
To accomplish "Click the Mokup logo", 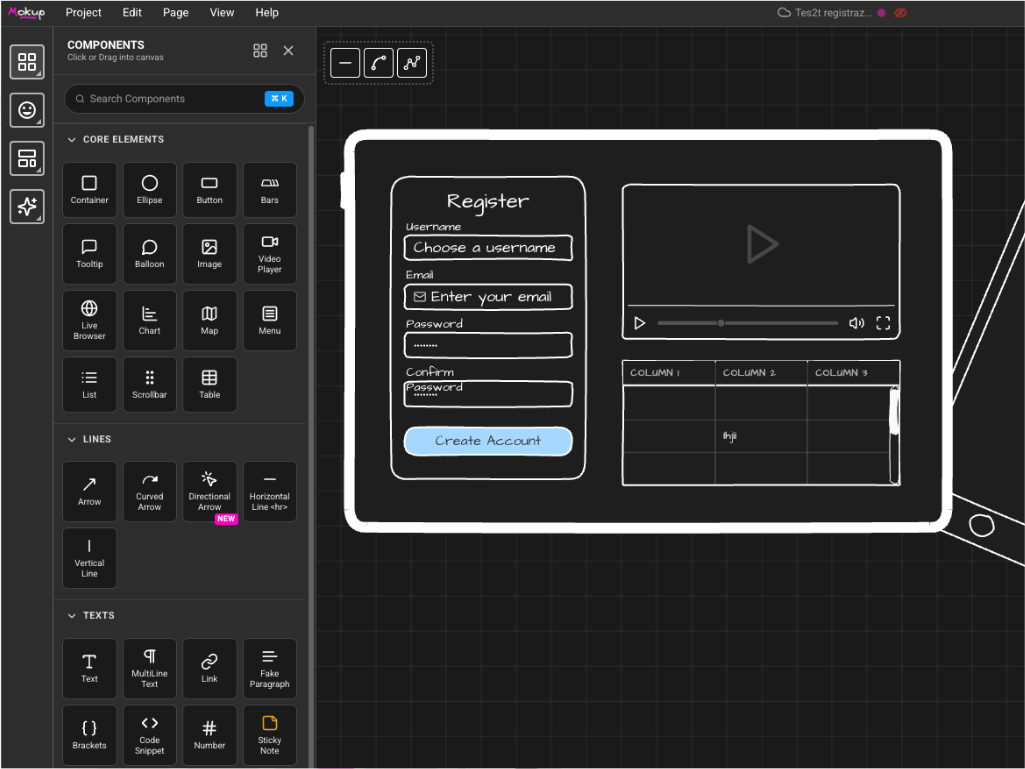I will pyautogui.click(x=26, y=12).
